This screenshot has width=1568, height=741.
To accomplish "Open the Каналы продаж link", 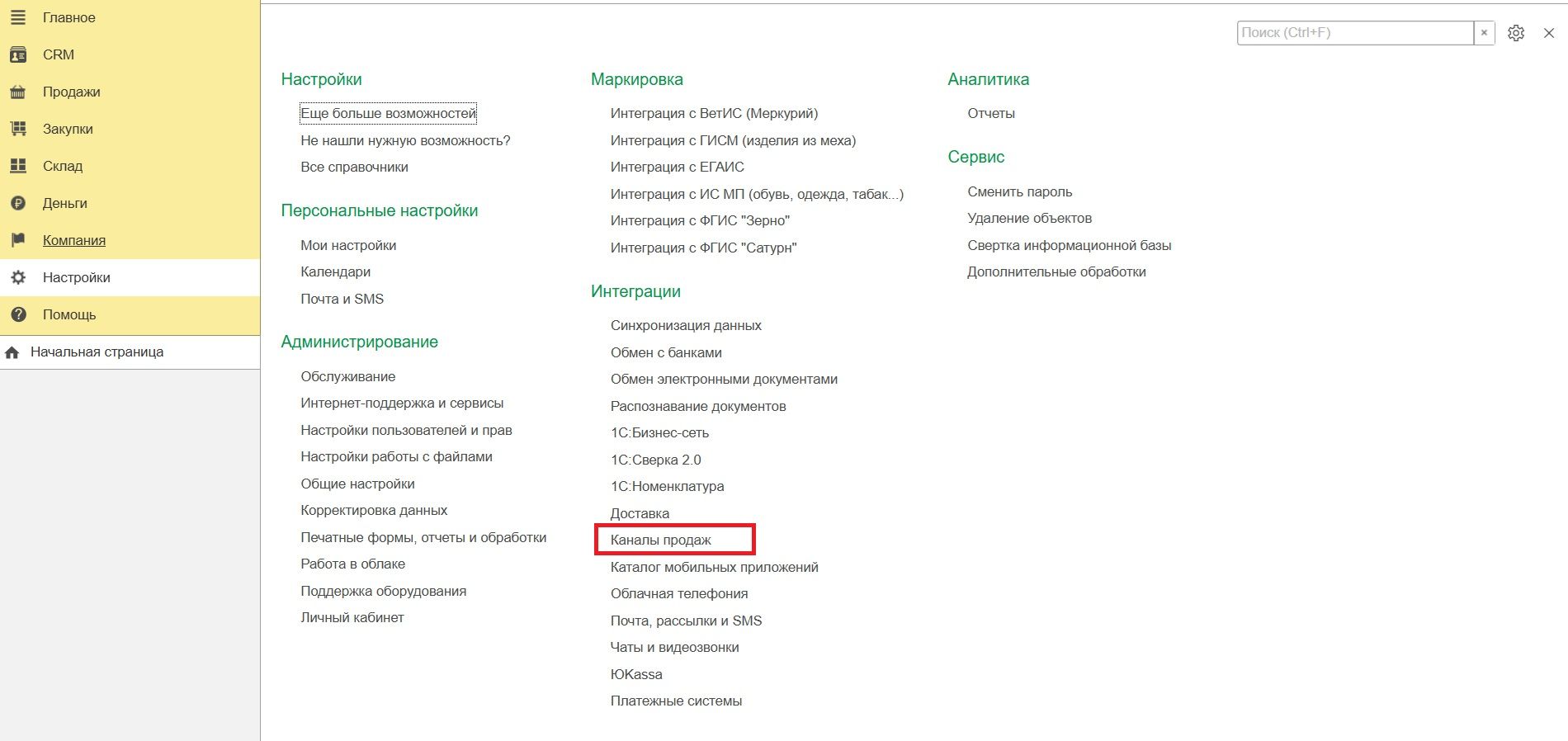I will click(660, 540).
